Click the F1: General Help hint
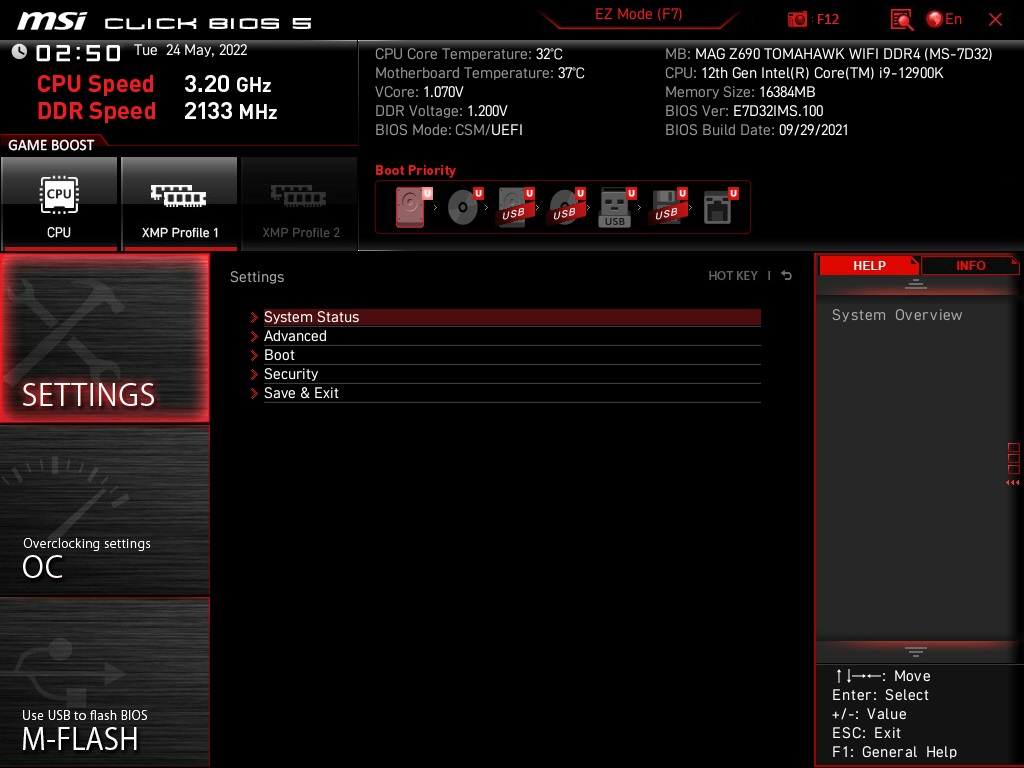This screenshot has height=768, width=1024. [x=894, y=752]
